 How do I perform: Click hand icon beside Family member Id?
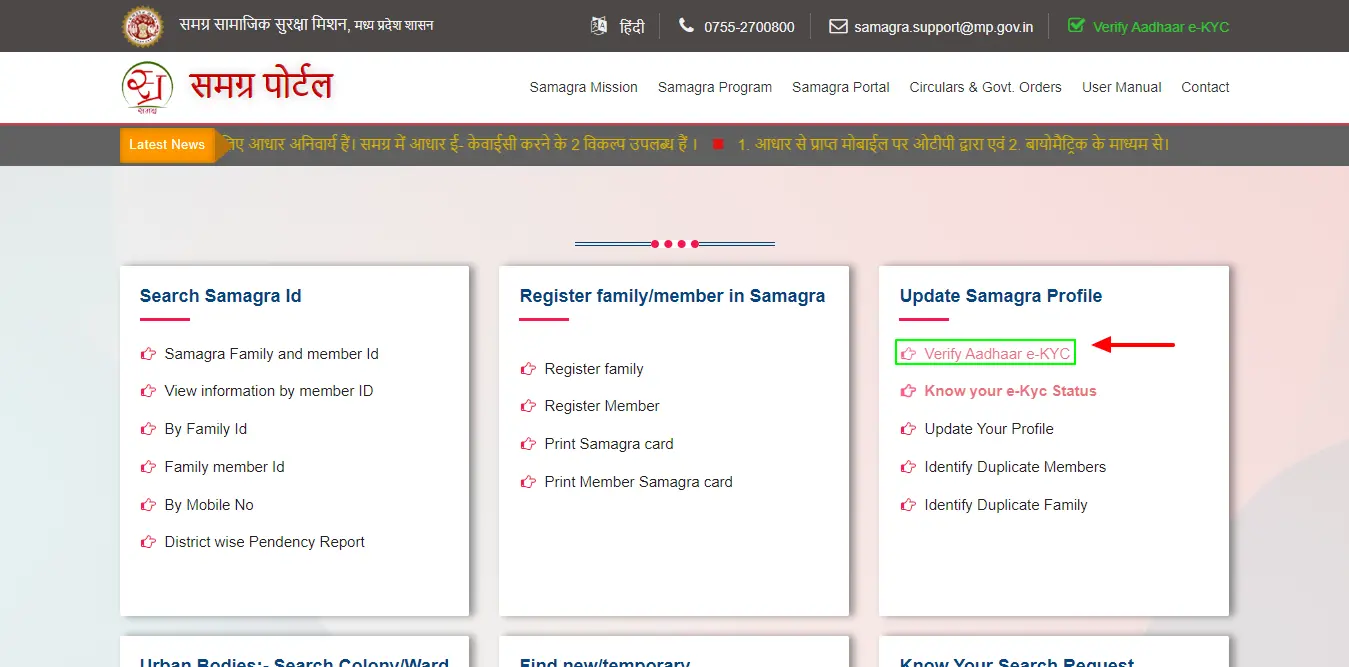tap(148, 467)
